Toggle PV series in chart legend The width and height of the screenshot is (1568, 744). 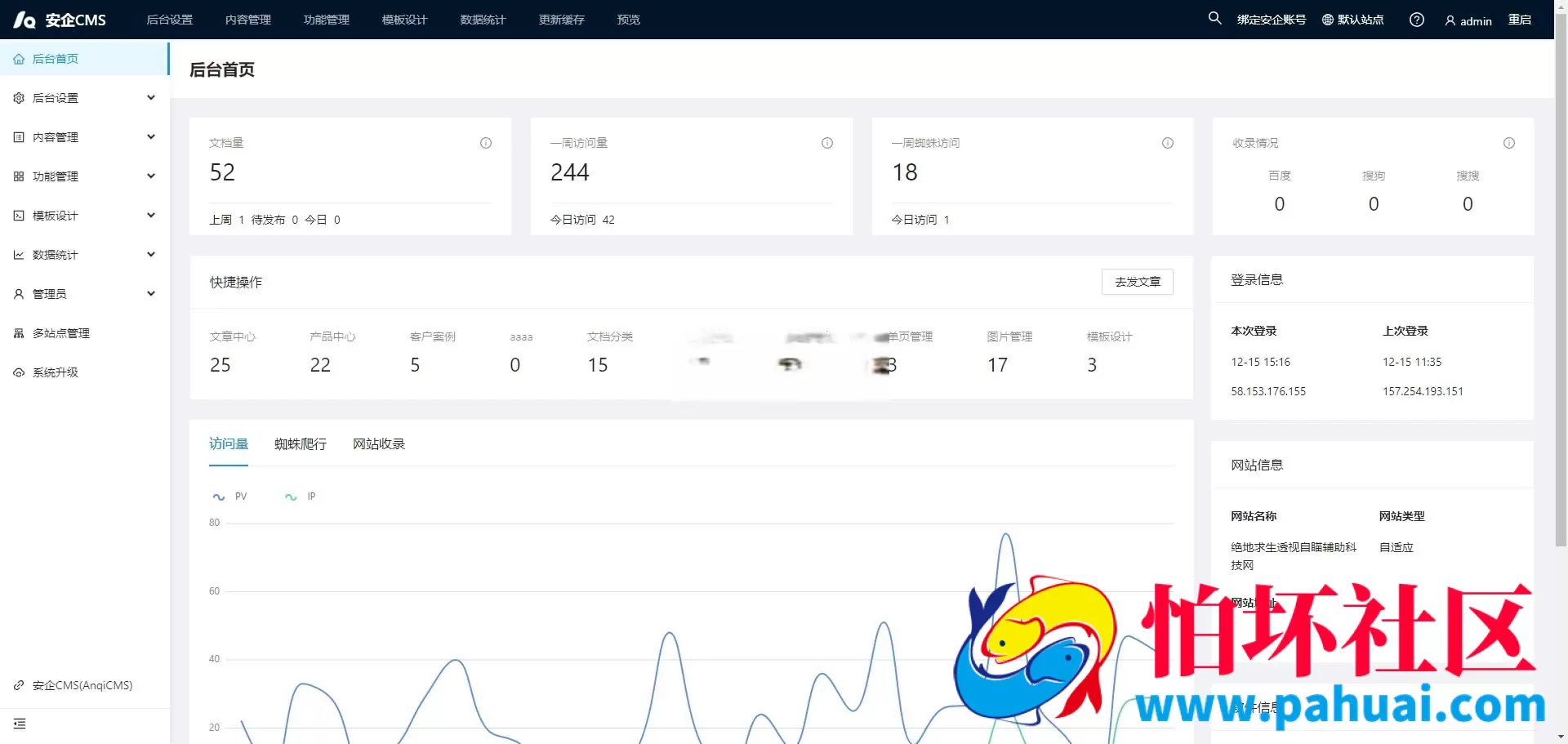(229, 497)
